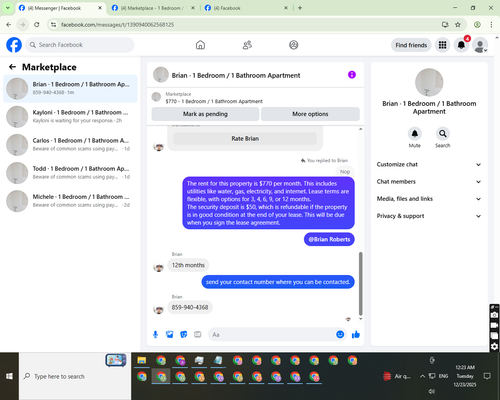
Task: Click Mark as pending
Action: point(205,114)
